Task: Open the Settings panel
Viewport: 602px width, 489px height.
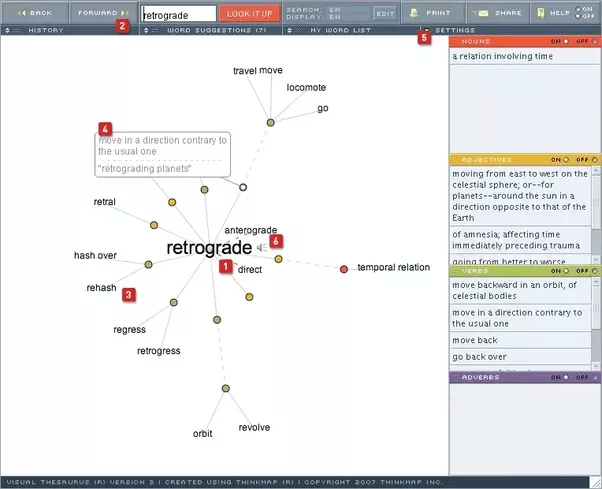Action: (x=455, y=30)
